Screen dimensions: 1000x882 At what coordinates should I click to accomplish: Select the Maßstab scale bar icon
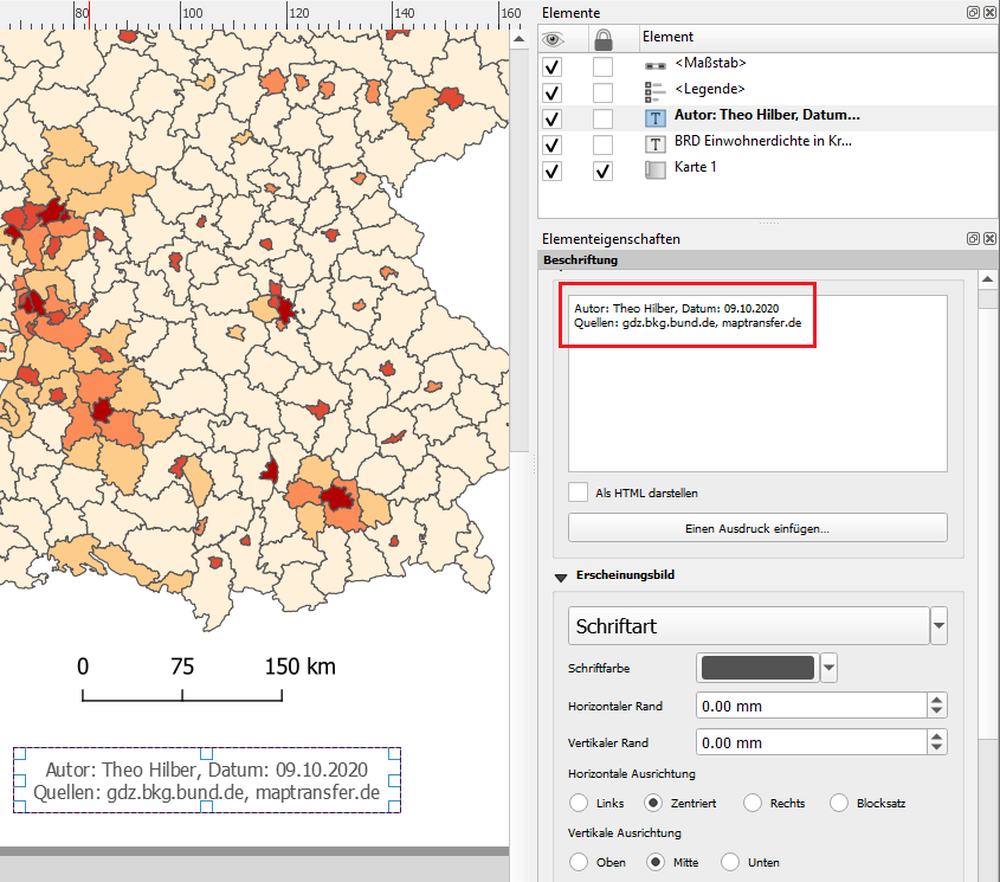(x=655, y=62)
